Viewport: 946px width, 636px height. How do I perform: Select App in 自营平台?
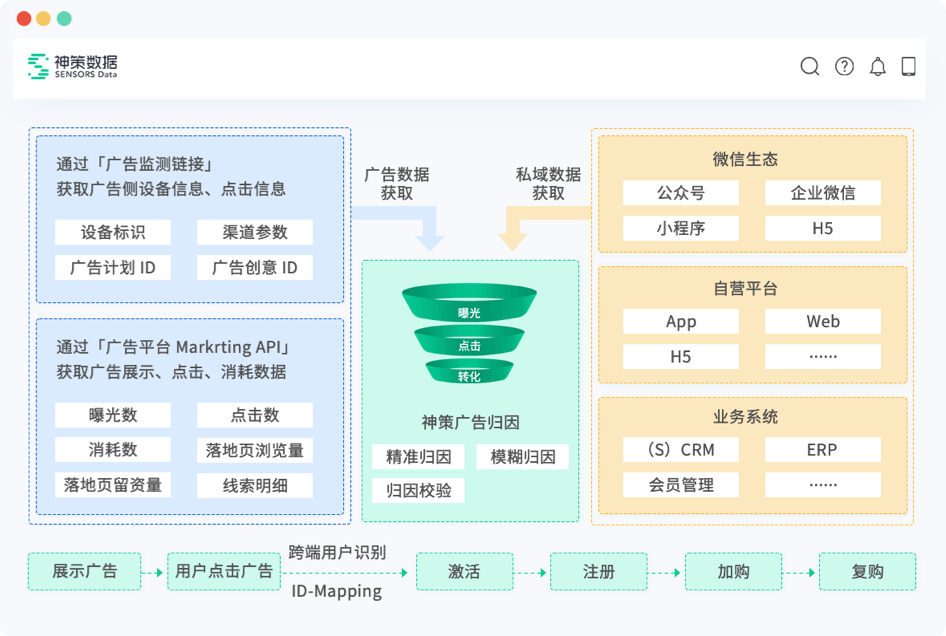click(681, 321)
